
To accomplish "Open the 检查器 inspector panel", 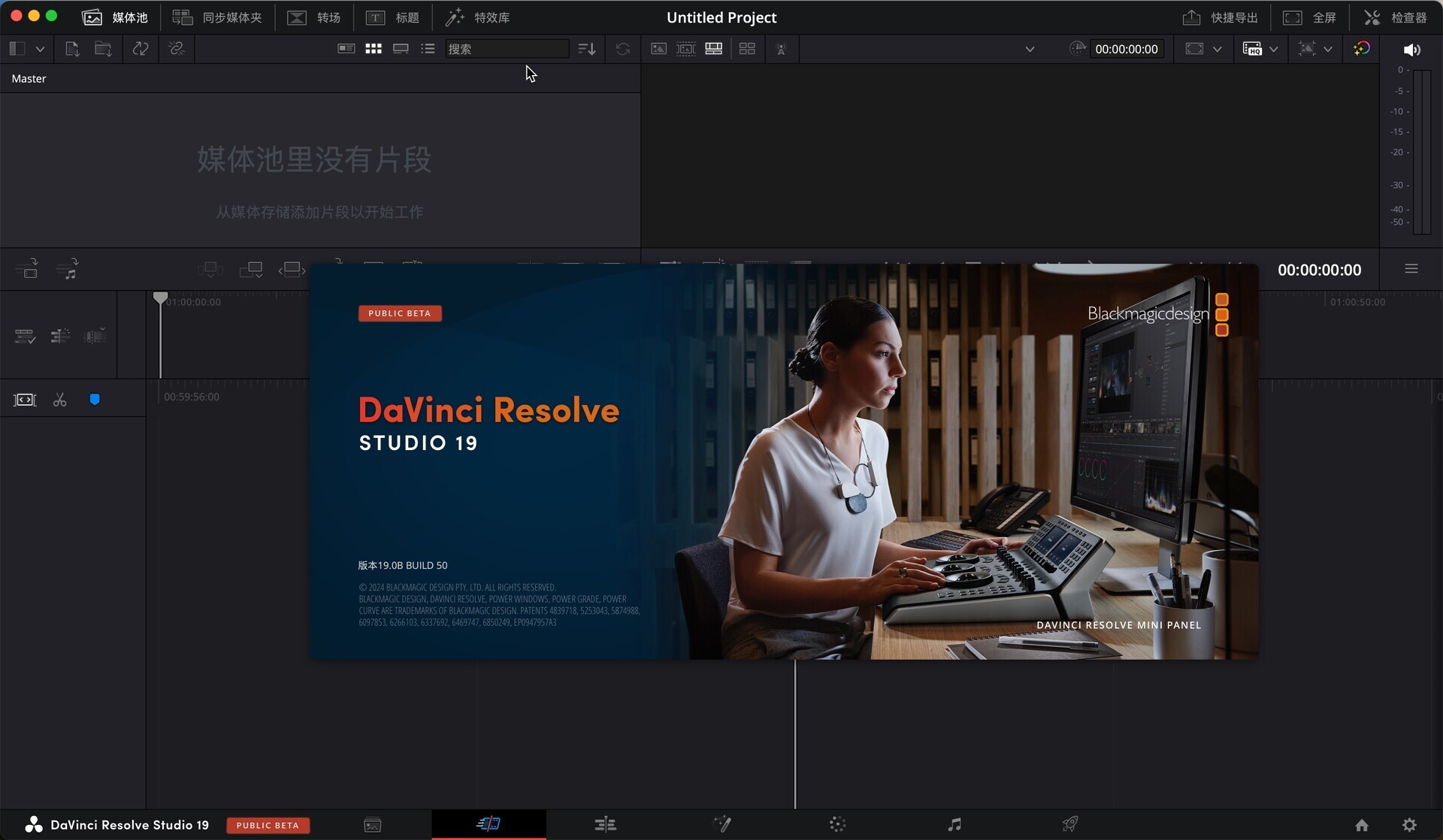I will 1395,17.
